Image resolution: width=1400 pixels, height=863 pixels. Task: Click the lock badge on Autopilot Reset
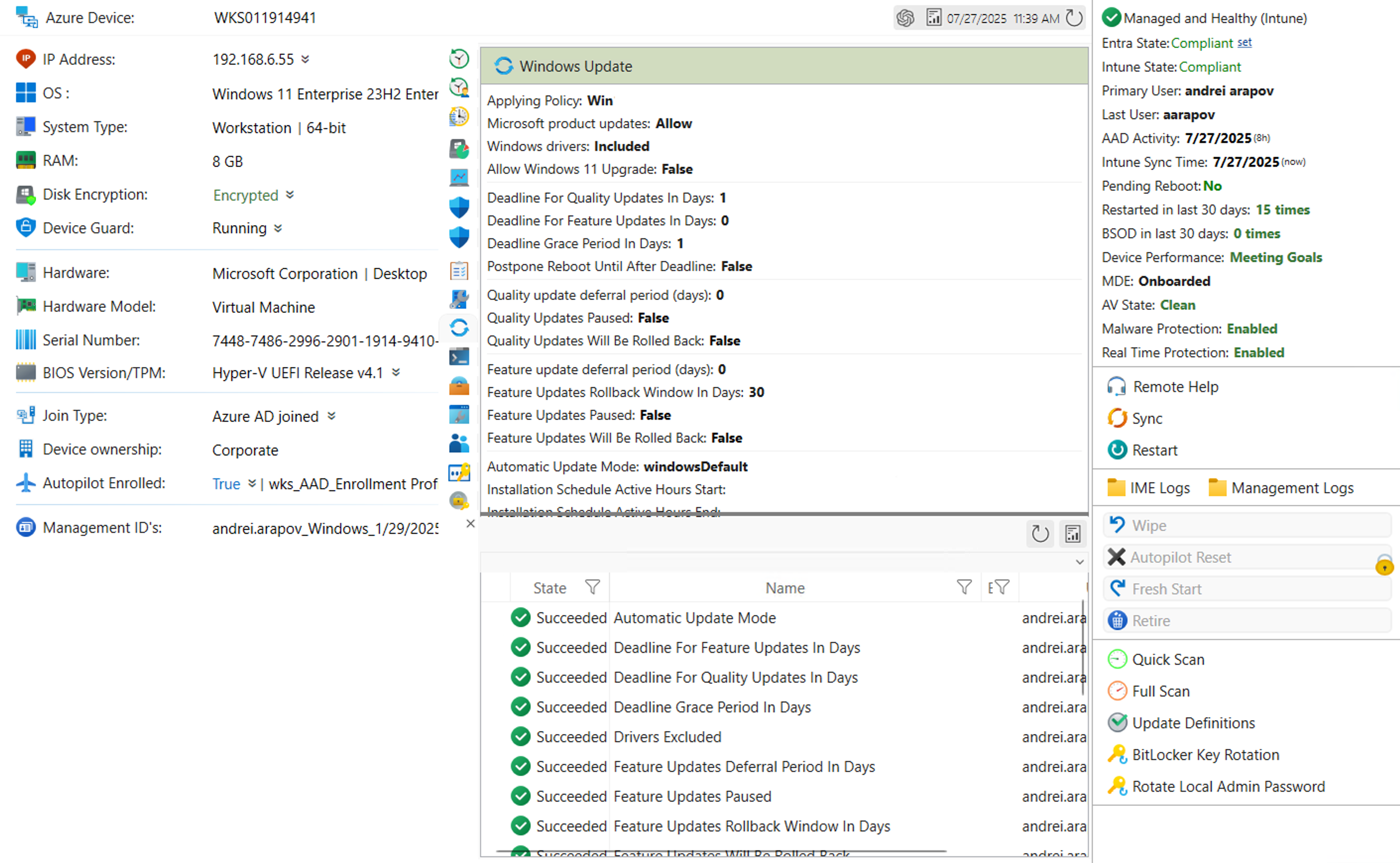tap(1384, 564)
